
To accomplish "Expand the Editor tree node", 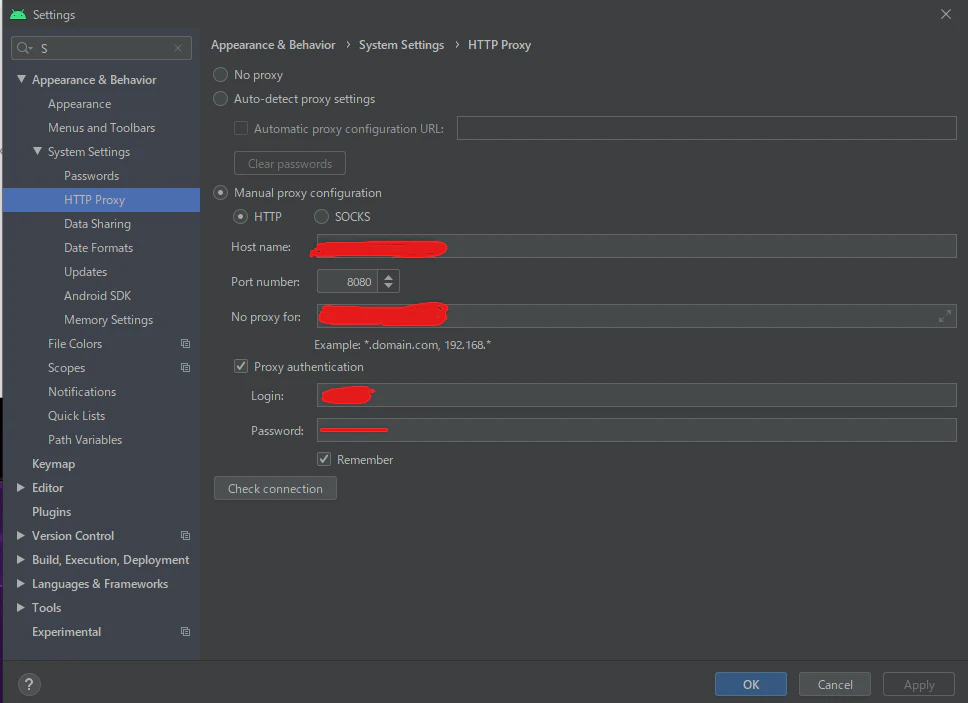I will click(21, 488).
